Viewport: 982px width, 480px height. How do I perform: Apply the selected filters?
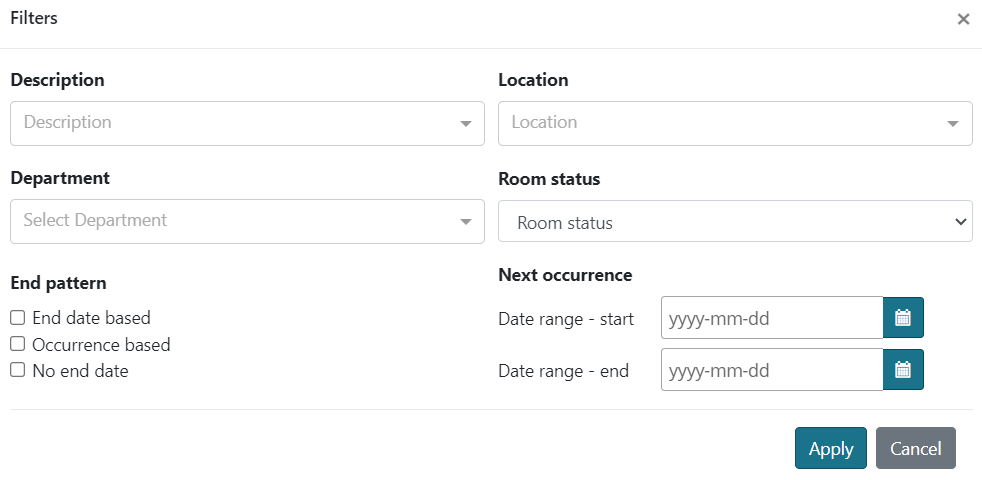[830, 448]
